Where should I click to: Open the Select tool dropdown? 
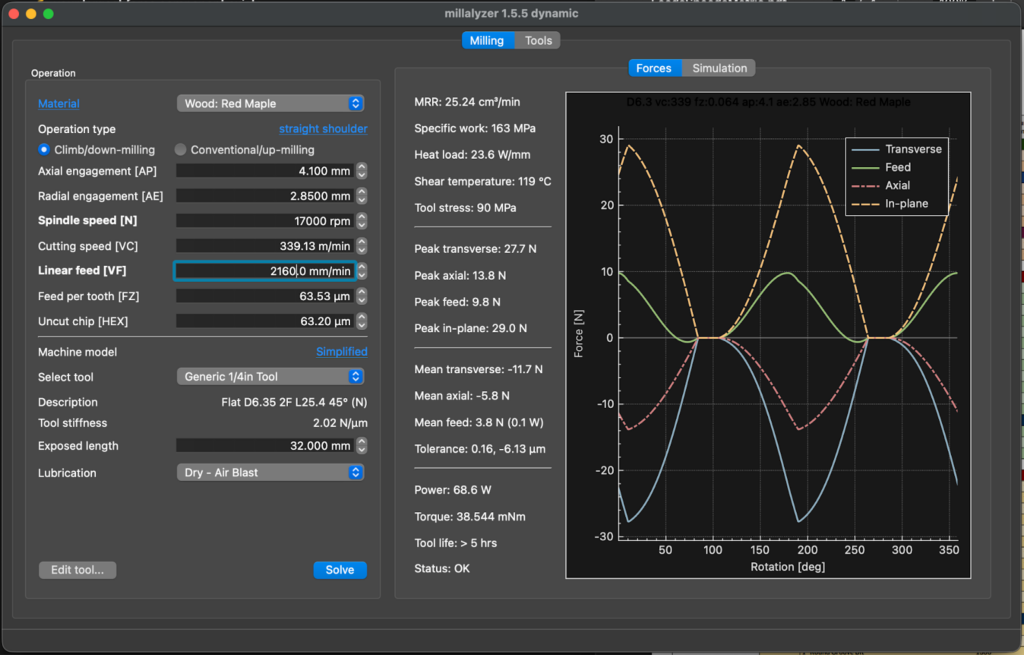pyautogui.click(x=270, y=377)
